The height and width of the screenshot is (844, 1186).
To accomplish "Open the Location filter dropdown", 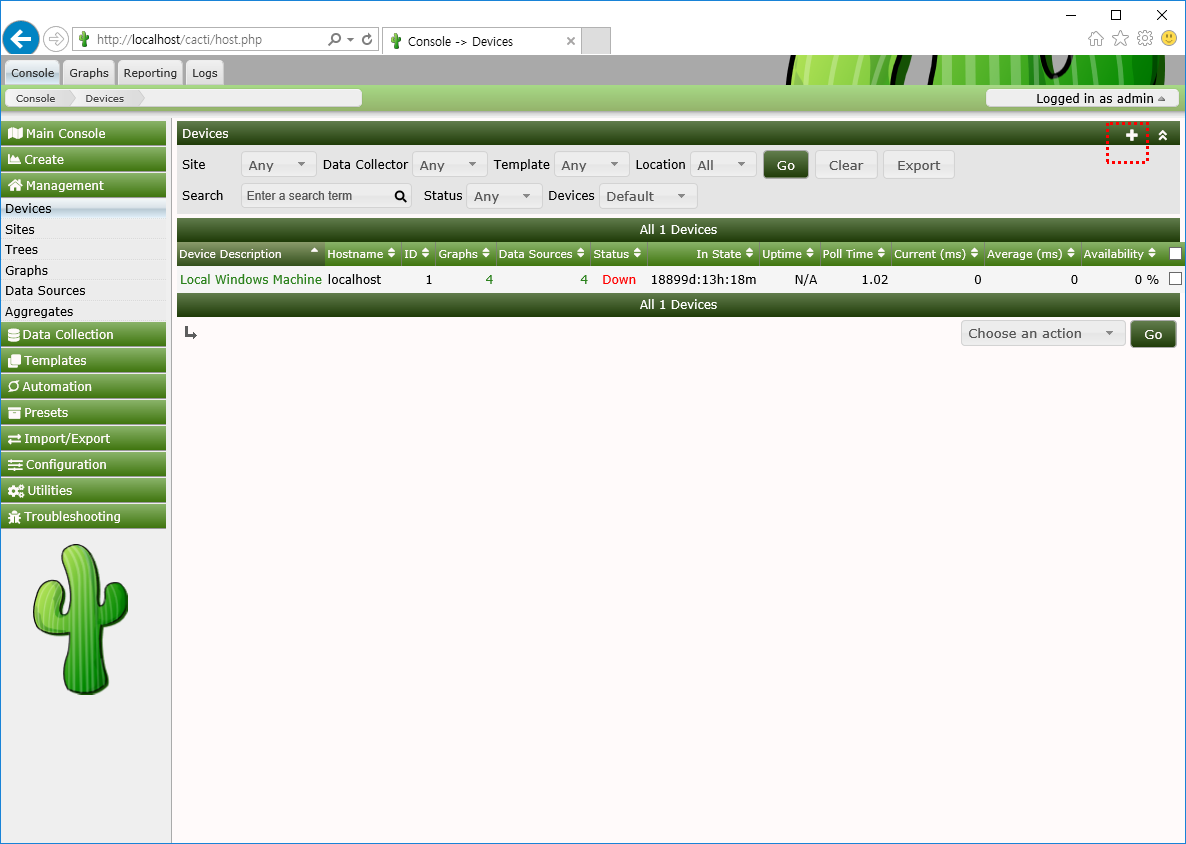I will coord(722,165).
